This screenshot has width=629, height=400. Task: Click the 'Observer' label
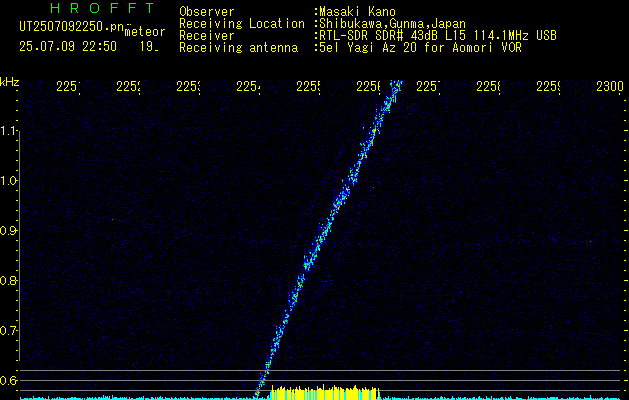tap(207, 12)
